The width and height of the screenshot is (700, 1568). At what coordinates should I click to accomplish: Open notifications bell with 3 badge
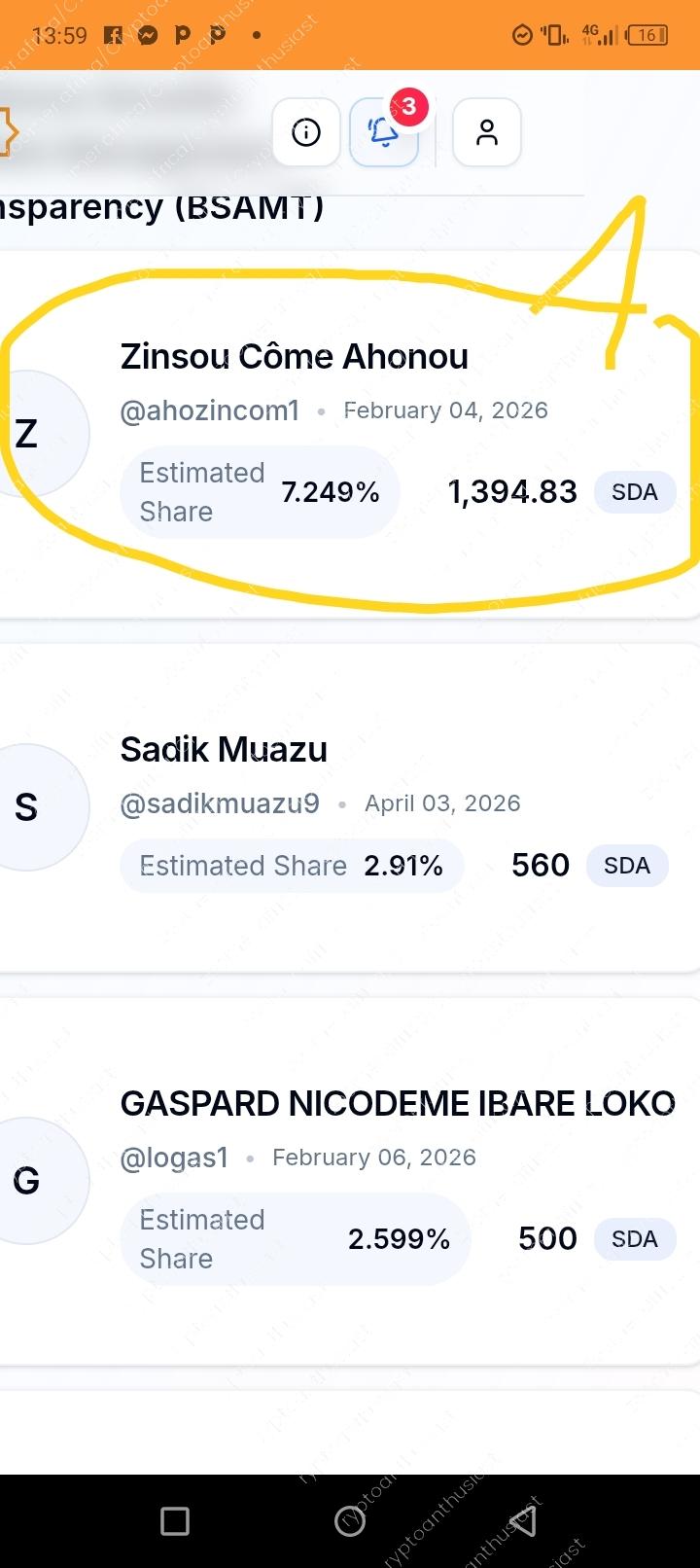click(385, 132)
